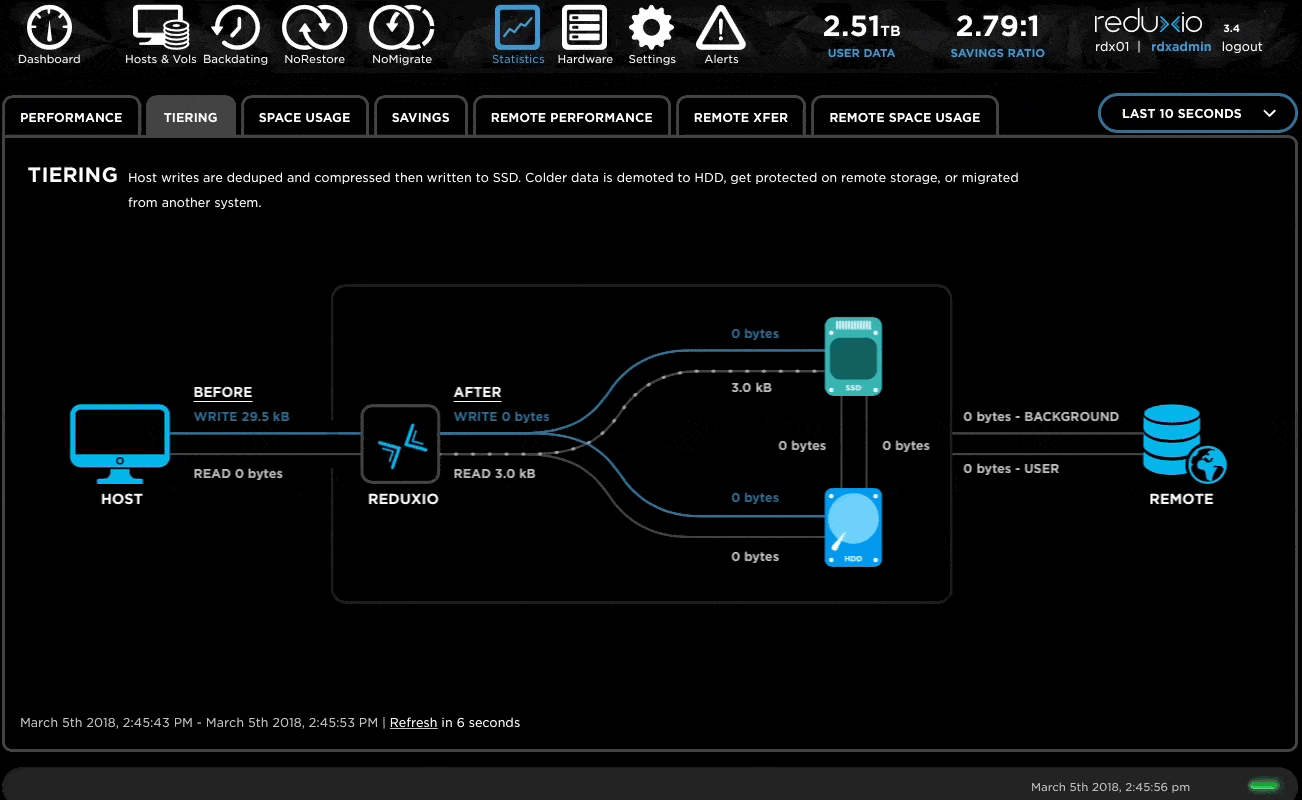Open the LAST 10 SECONDS time range dropdown

pos(1199,114)
